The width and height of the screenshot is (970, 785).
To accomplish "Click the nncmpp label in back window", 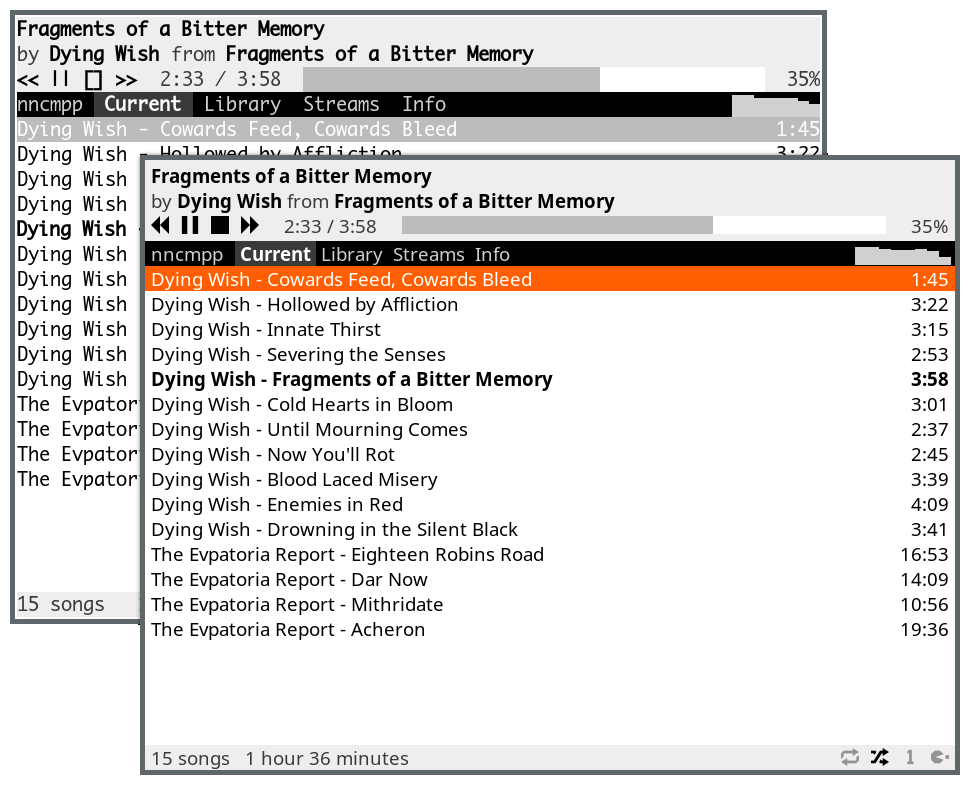I will [50, 104].
